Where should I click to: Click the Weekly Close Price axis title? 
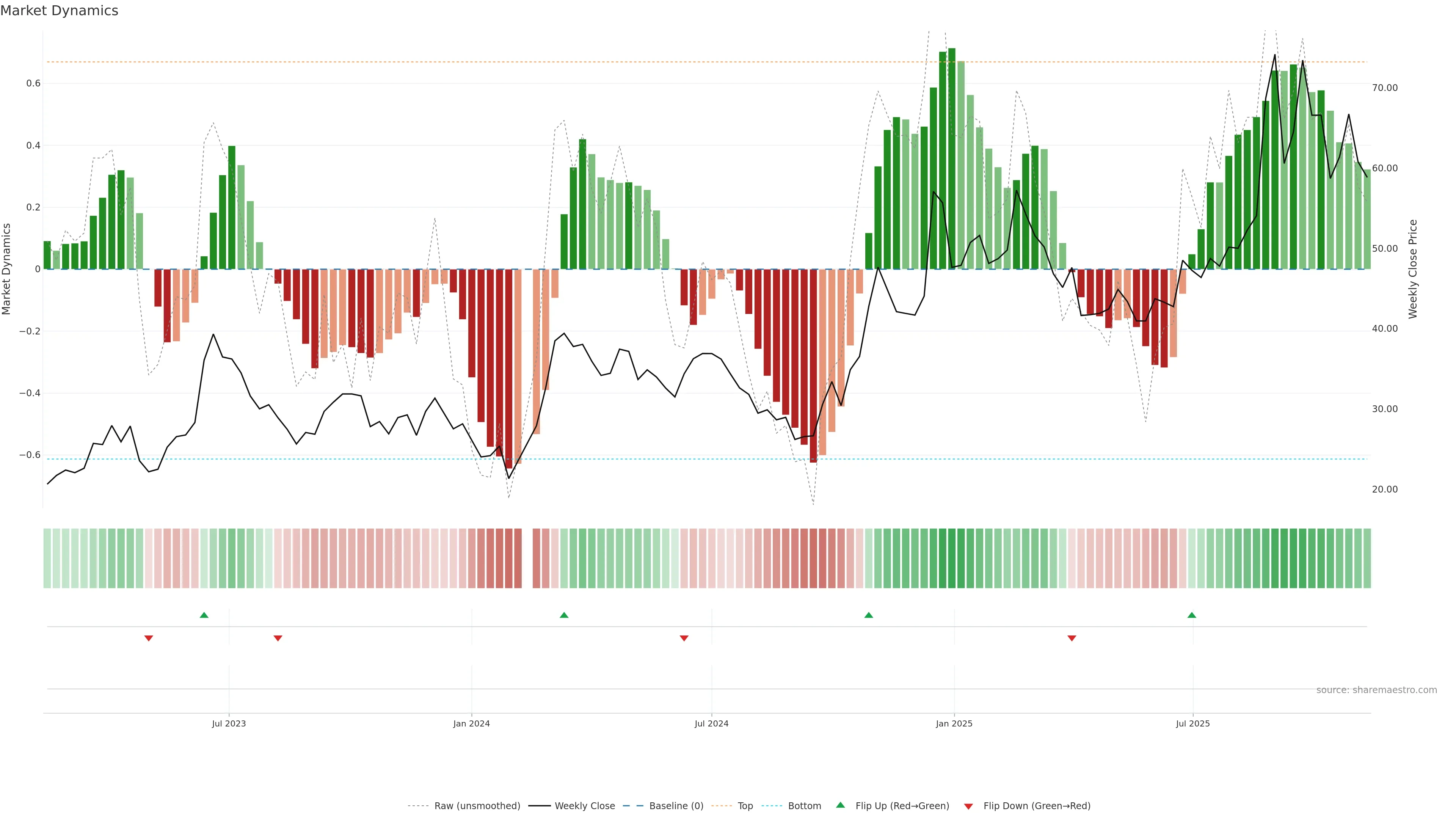(1413, 269)
